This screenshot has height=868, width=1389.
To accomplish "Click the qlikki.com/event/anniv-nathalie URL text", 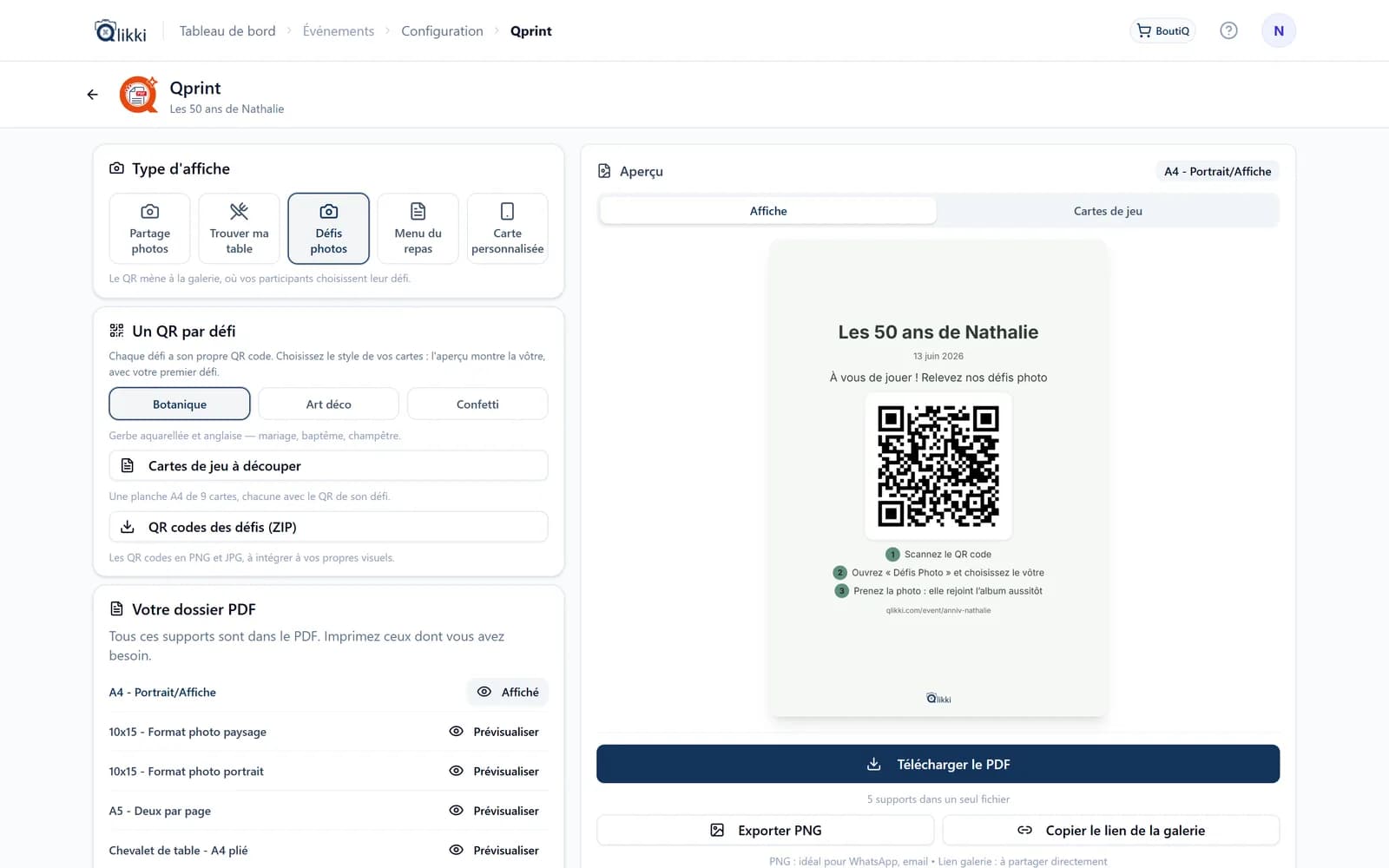I will [x=938, y=610].
